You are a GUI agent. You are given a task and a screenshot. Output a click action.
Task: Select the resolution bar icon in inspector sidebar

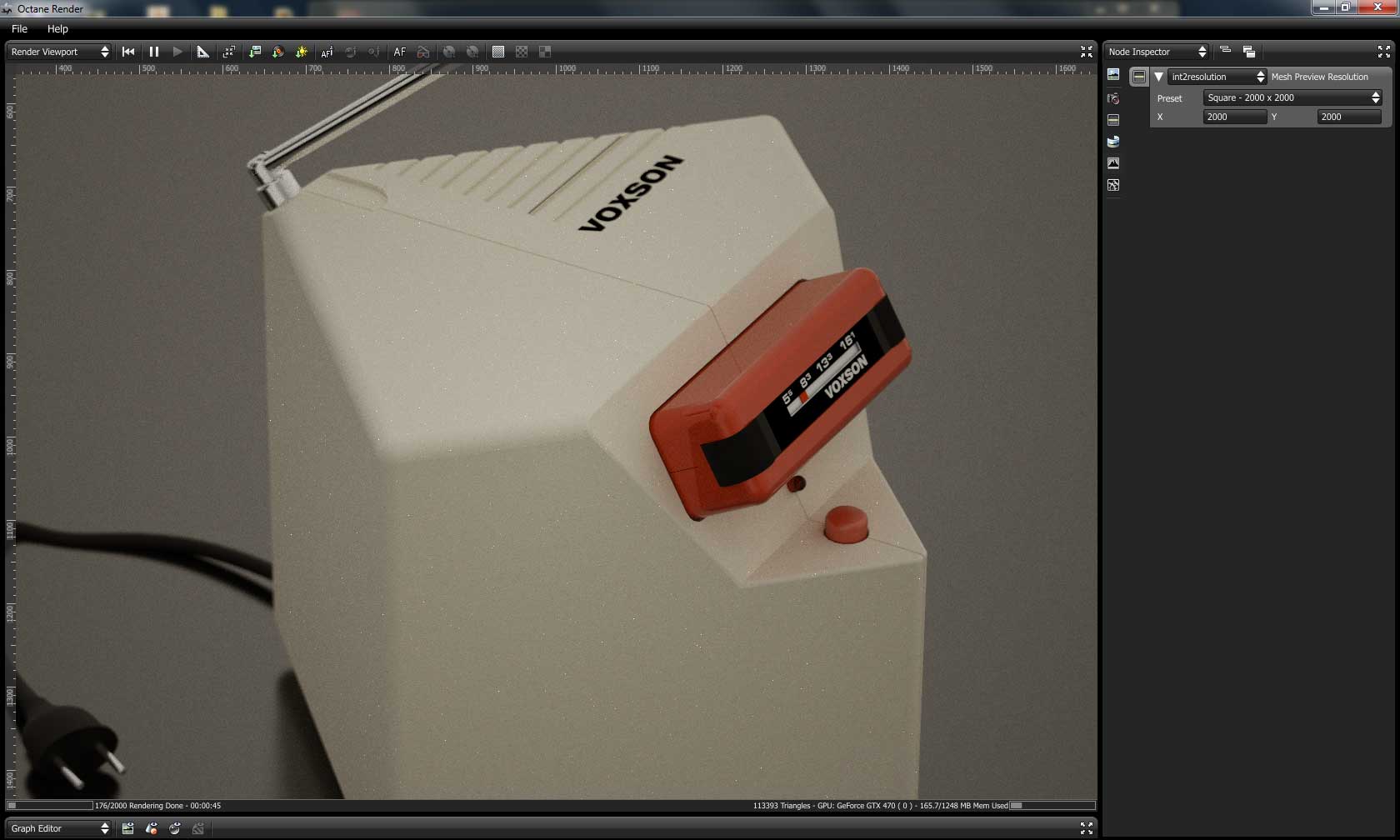tap(1113, 120)
